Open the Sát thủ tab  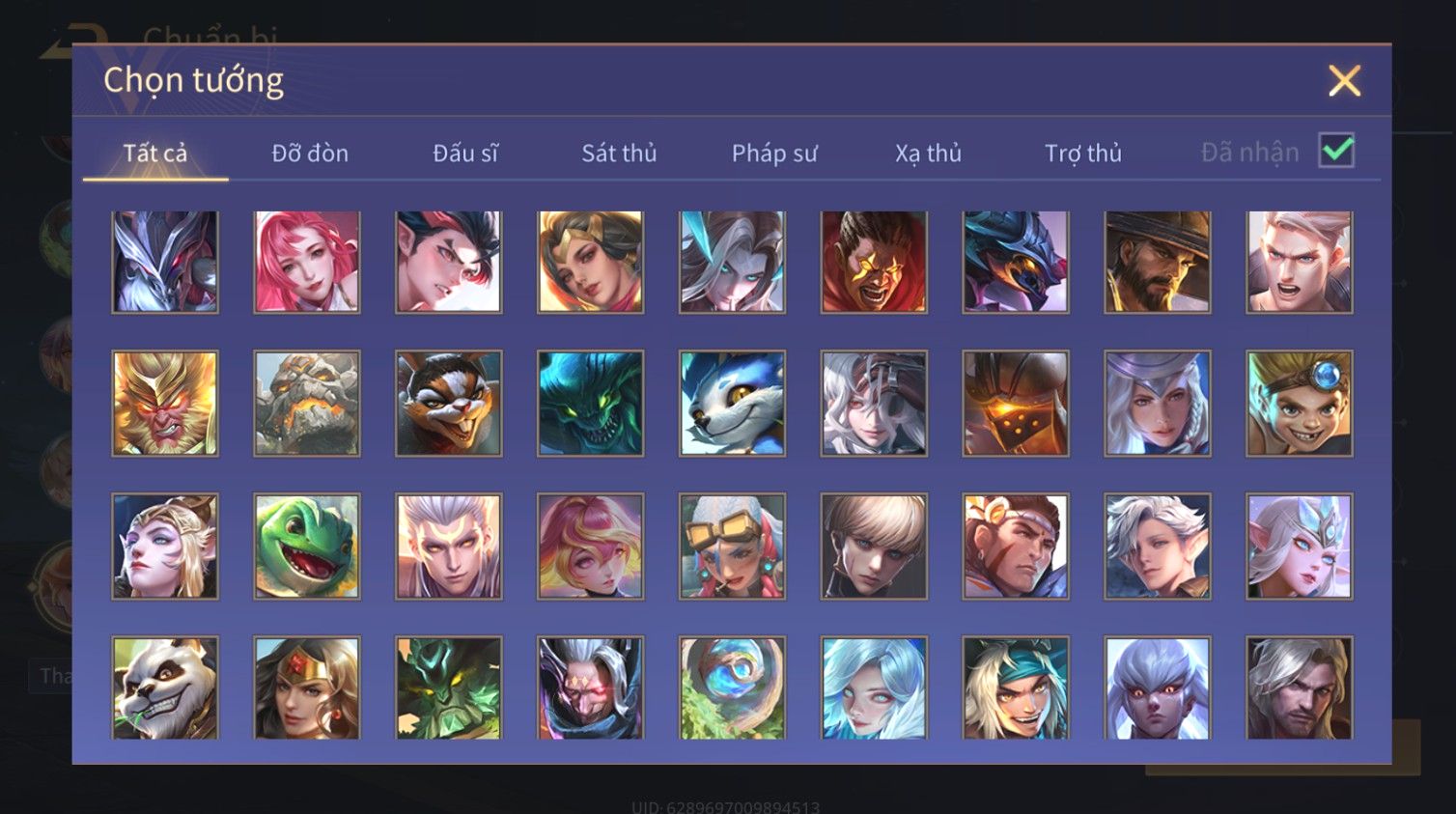[619, 153]
